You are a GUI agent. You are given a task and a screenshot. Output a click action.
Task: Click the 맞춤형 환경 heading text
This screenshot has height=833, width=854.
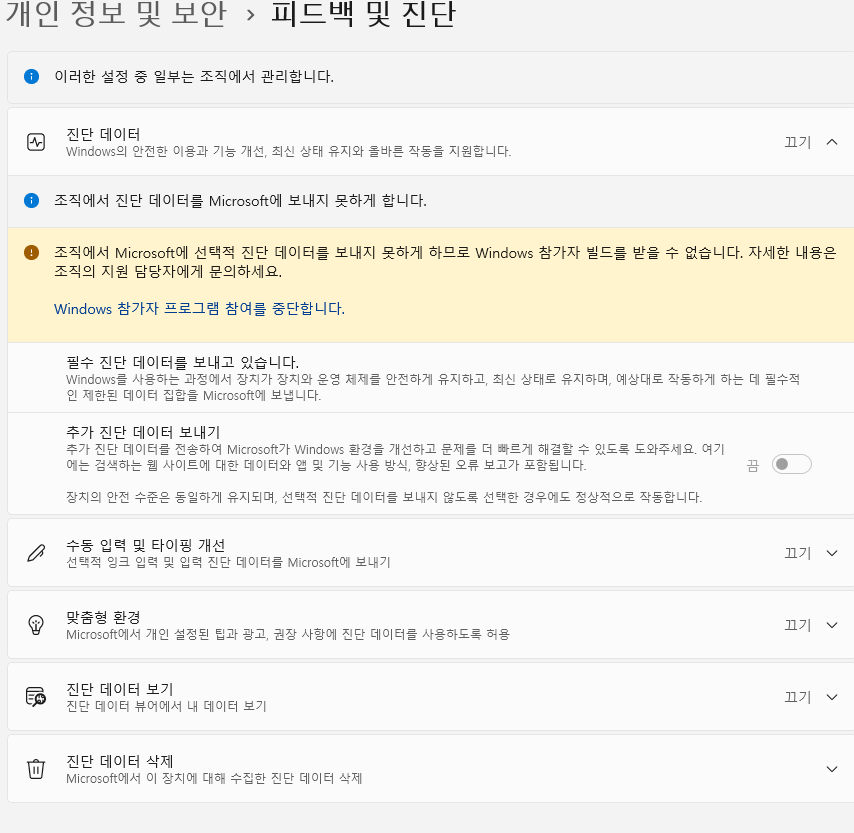point(103,617)
